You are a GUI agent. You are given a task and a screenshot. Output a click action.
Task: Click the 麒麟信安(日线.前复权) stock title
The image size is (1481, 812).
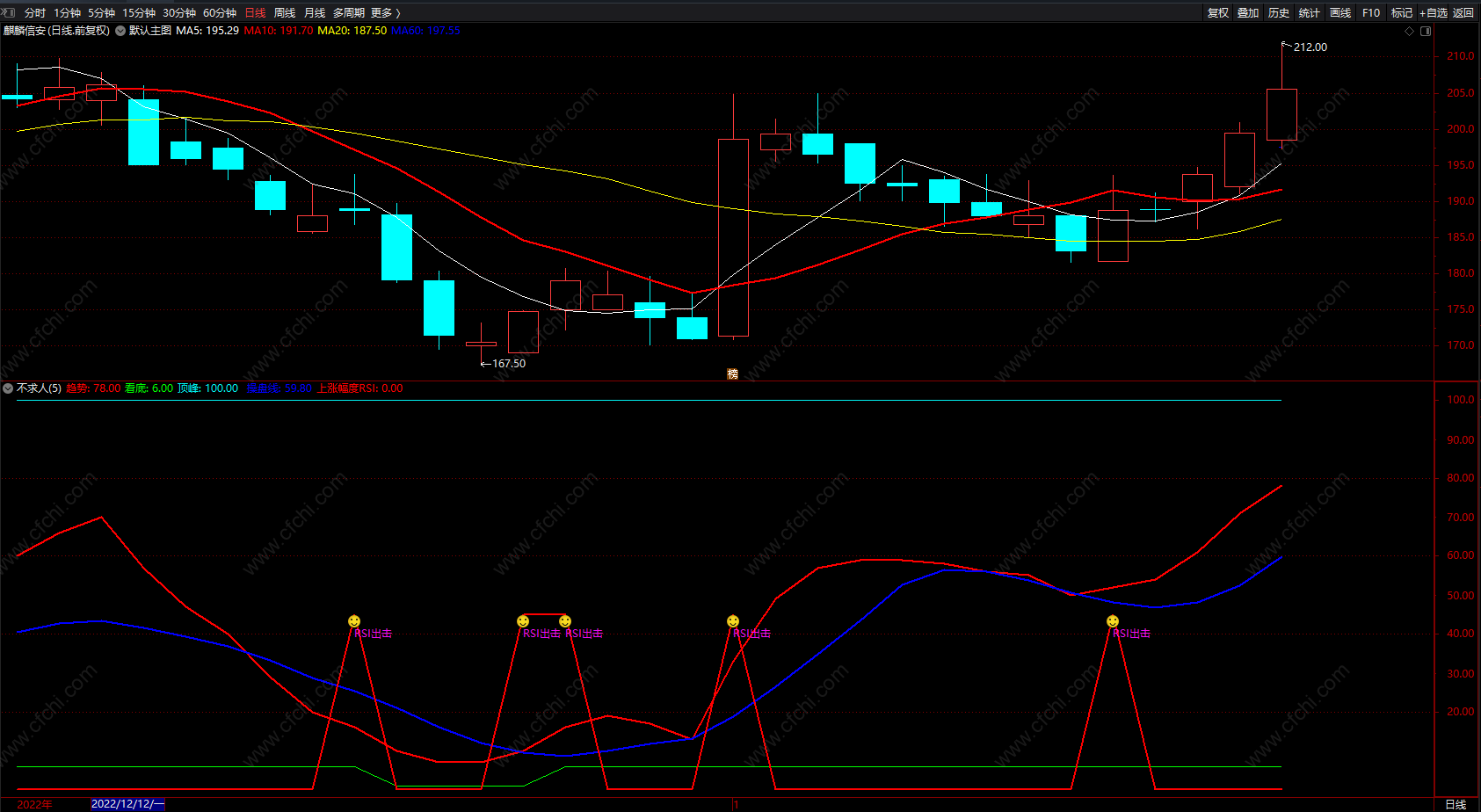[x=56, y=31]
